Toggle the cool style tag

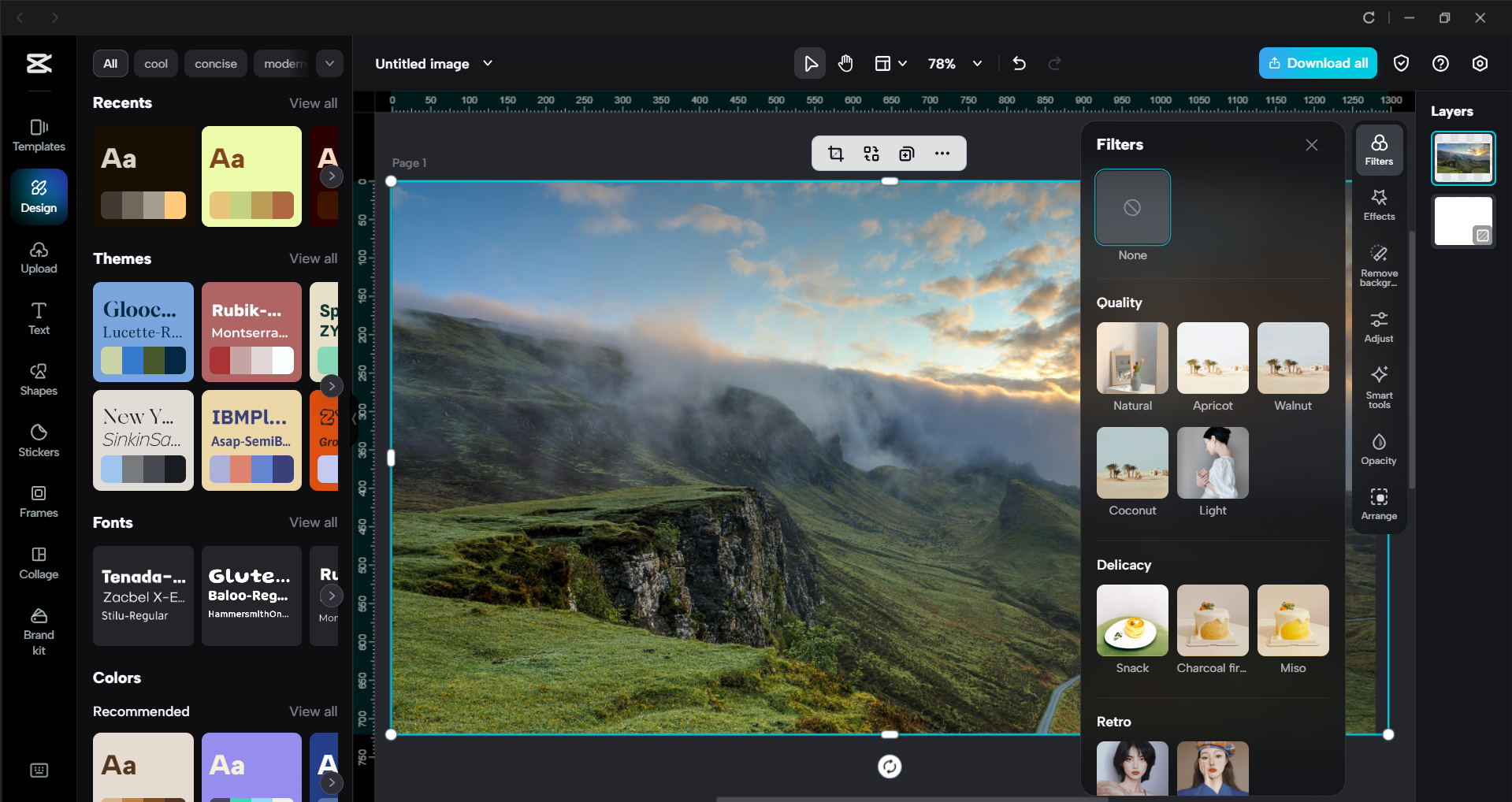[x=155, y=63]
